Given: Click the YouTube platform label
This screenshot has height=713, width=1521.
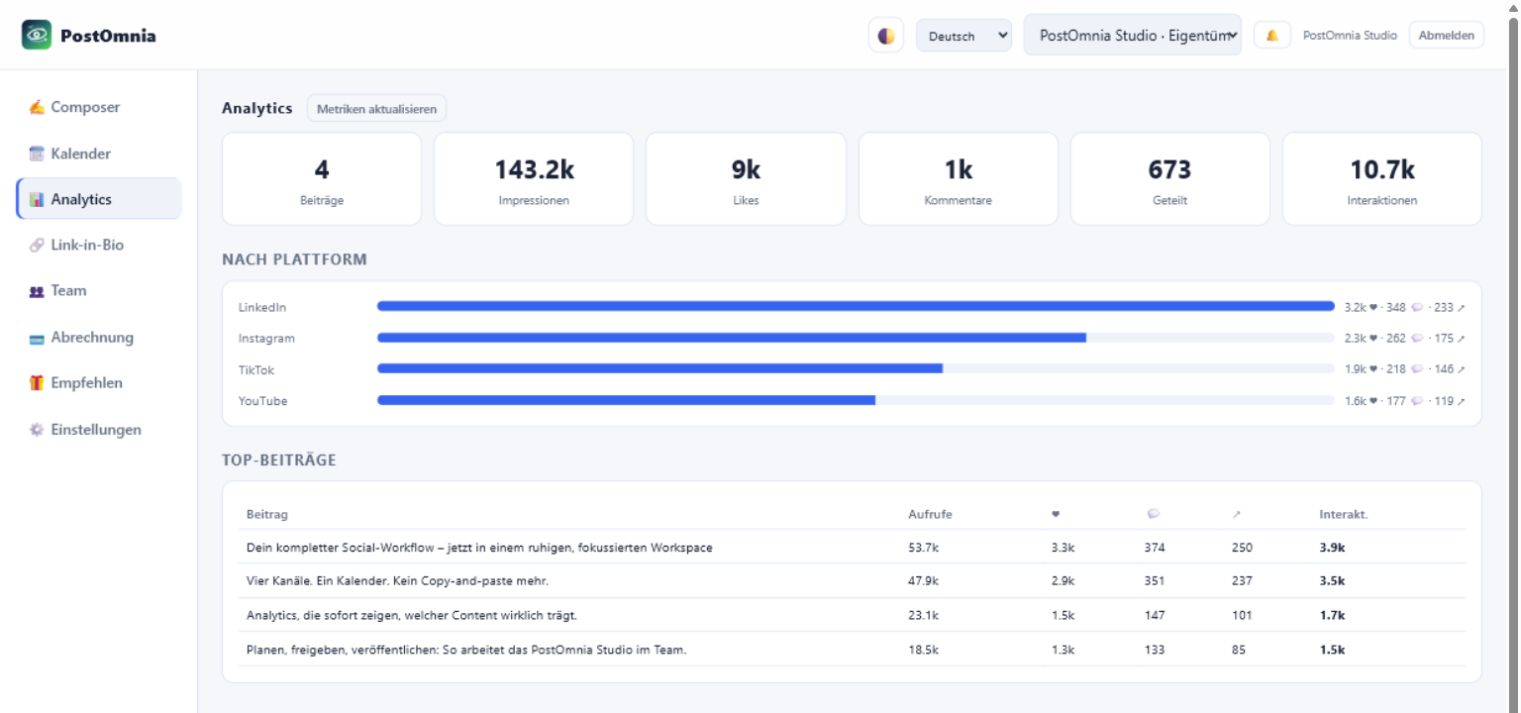Looking at the screenshot, I should (x=262, y=401).
